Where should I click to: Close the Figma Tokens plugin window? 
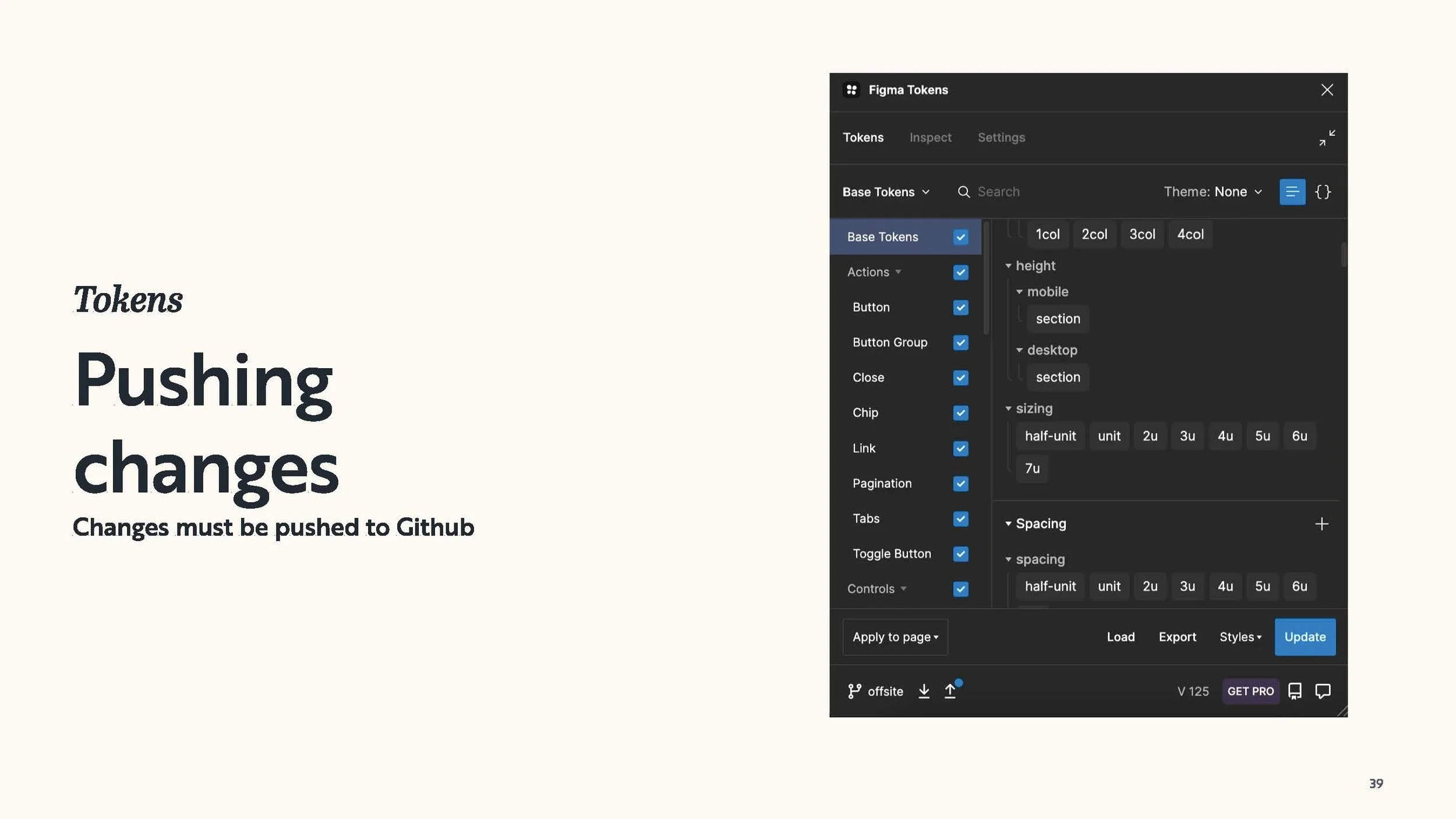1327,90
